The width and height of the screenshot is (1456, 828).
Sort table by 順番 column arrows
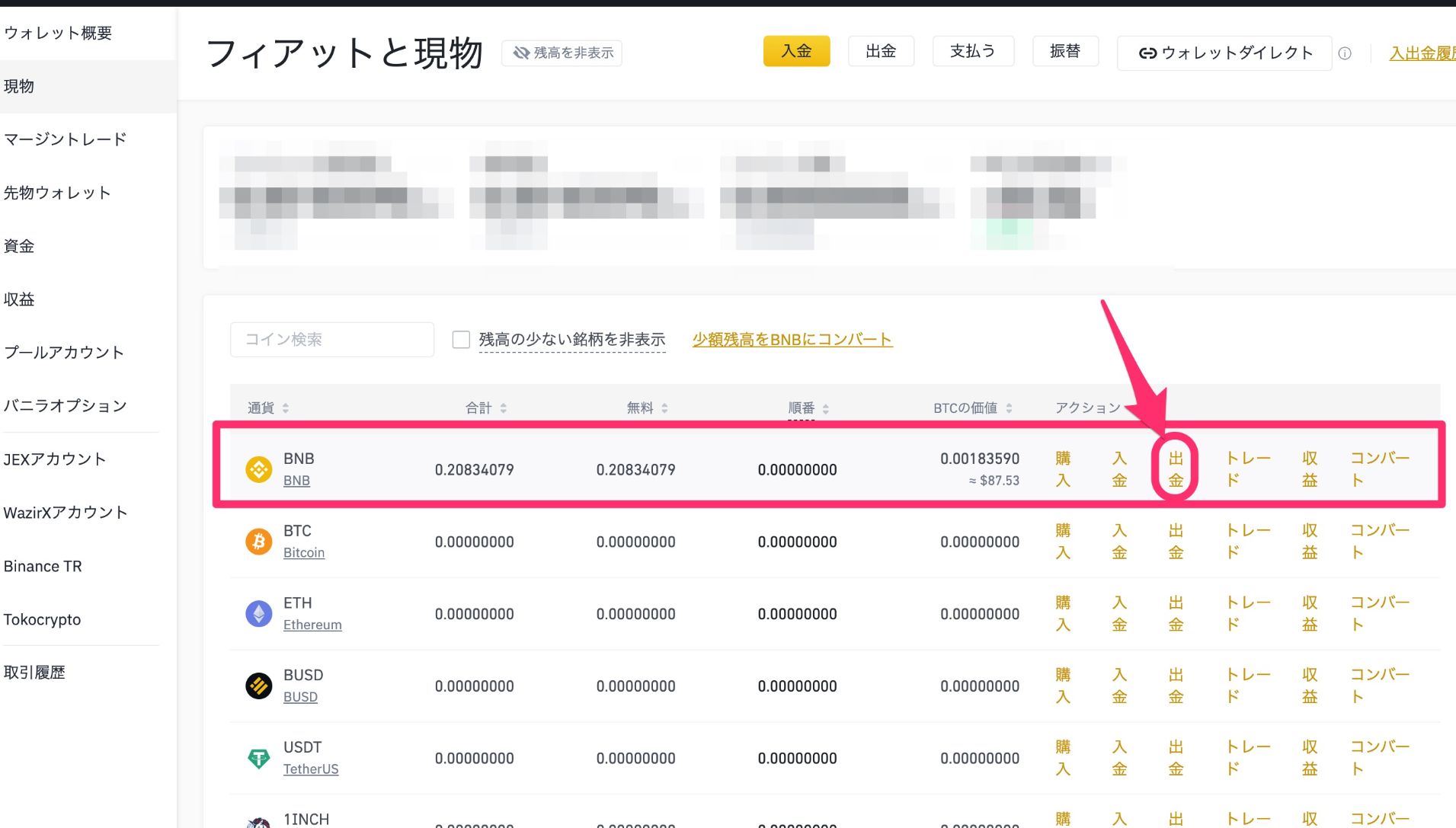point(826,408)
